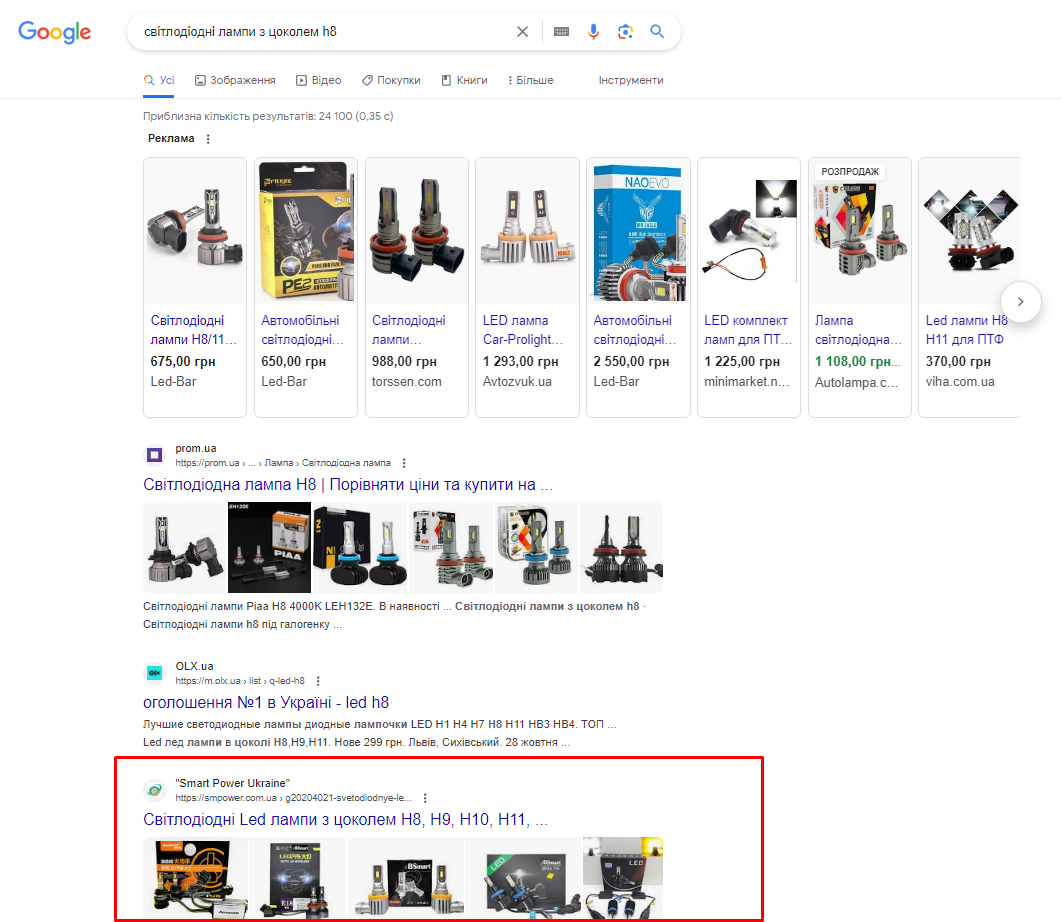The height and width of the screenshot is (922, 1062).
Task: Open Інструменти search tools
Action: tap(631, 80)
